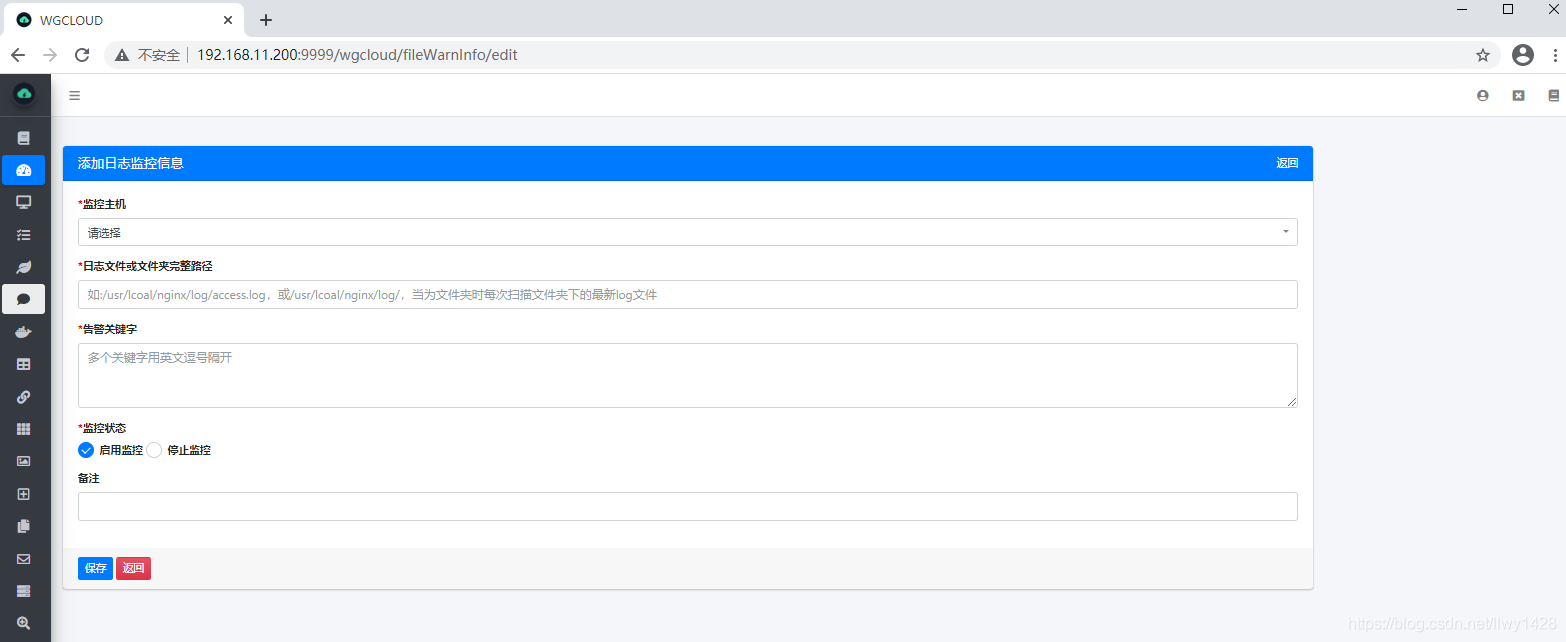Click the X box icon in app header
Screen dimensions: 1566x642
(x=1518, y=96)
